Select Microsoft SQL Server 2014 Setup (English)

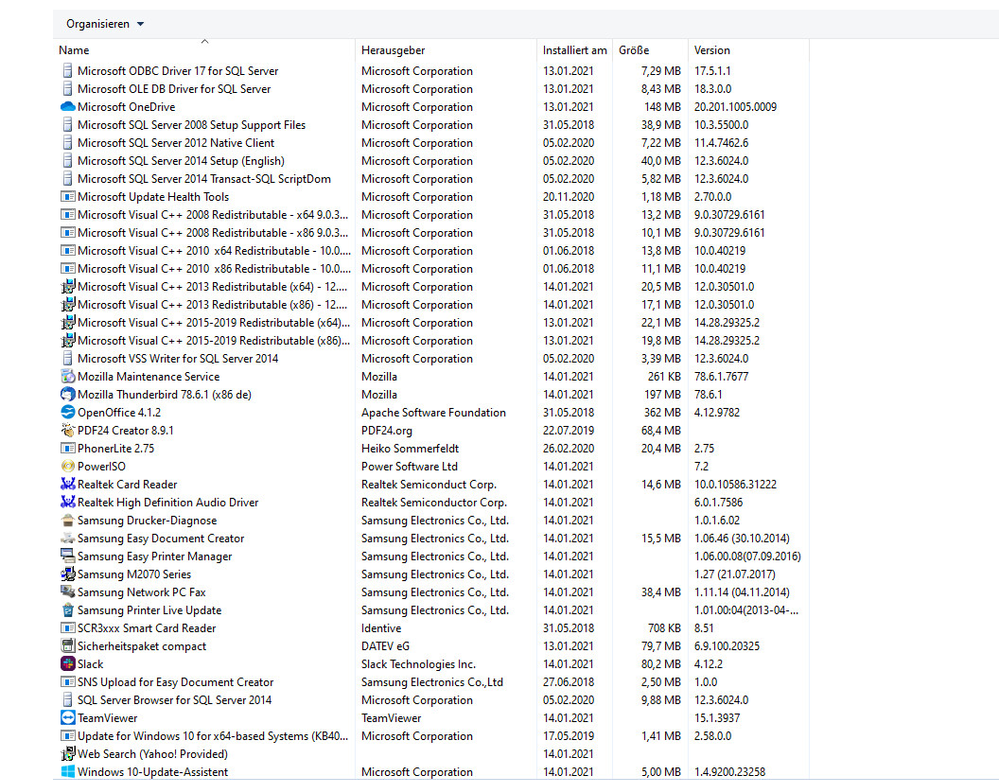coord(181,161)
